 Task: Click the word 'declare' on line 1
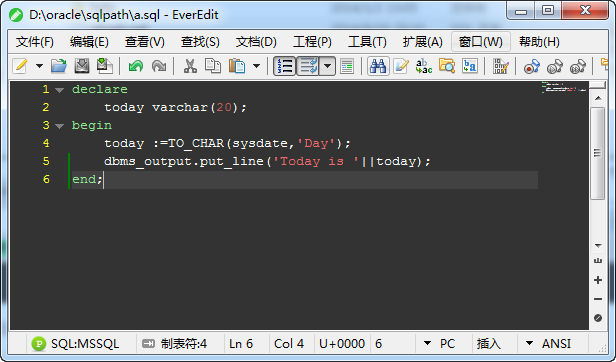99,90
